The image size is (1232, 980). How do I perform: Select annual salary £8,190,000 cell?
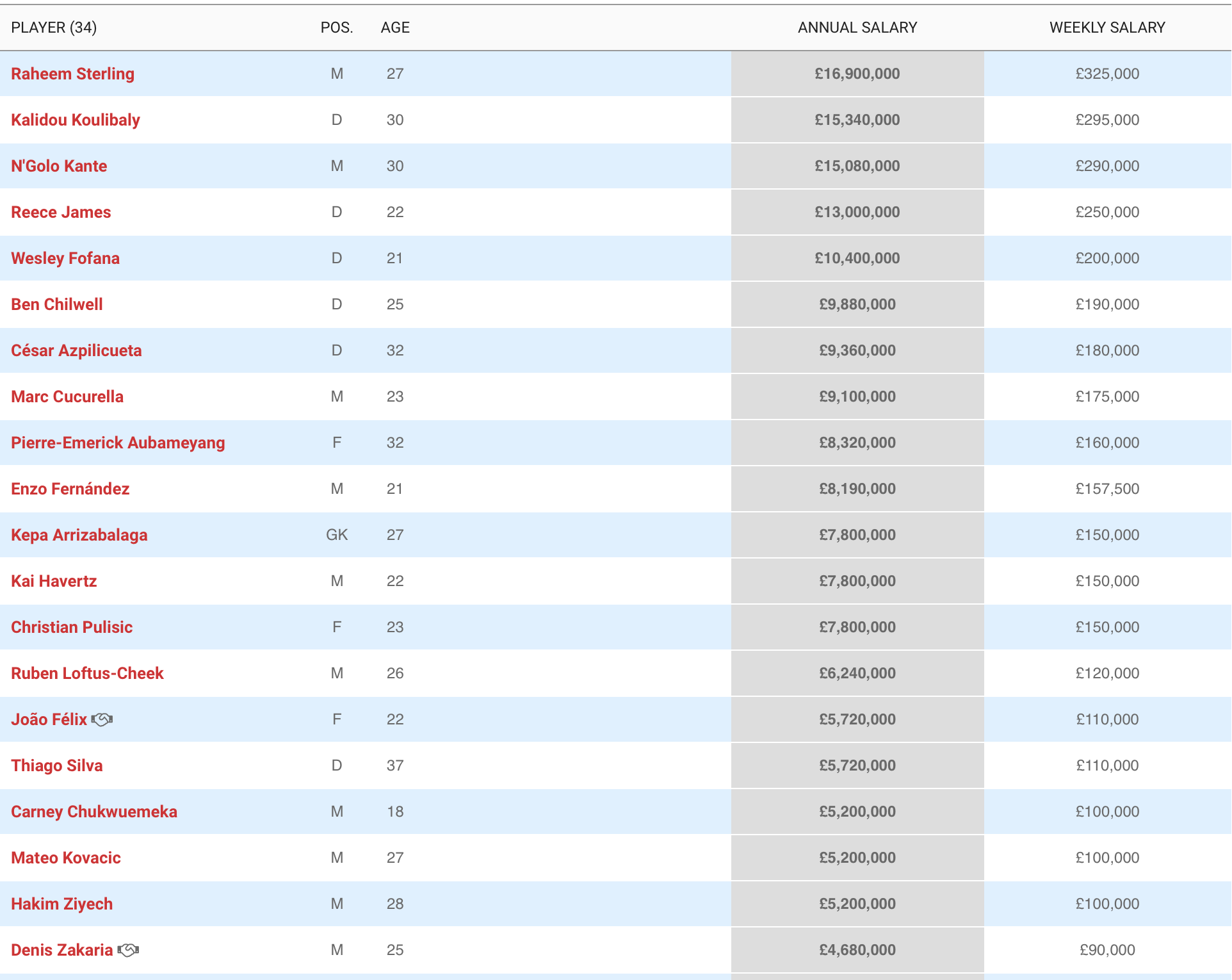coord(857,489)
